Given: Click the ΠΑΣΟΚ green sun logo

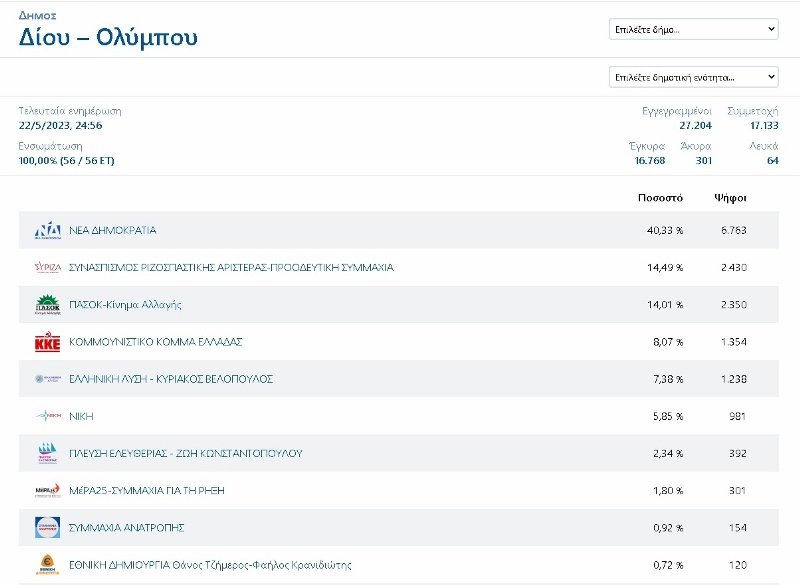Looking at the screenshot, I should point(47,304).
